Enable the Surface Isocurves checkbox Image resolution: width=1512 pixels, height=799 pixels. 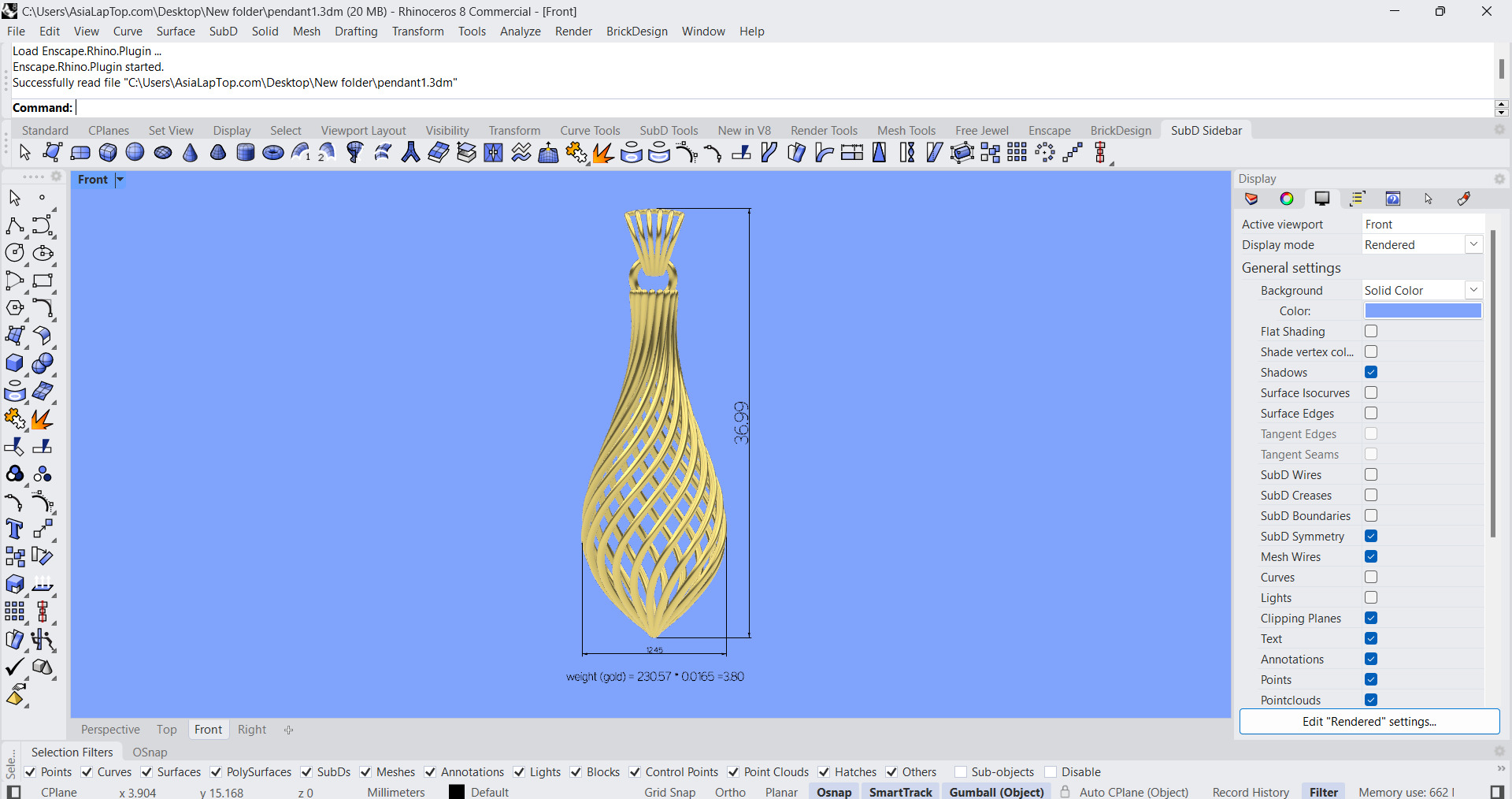point(1371,392)
